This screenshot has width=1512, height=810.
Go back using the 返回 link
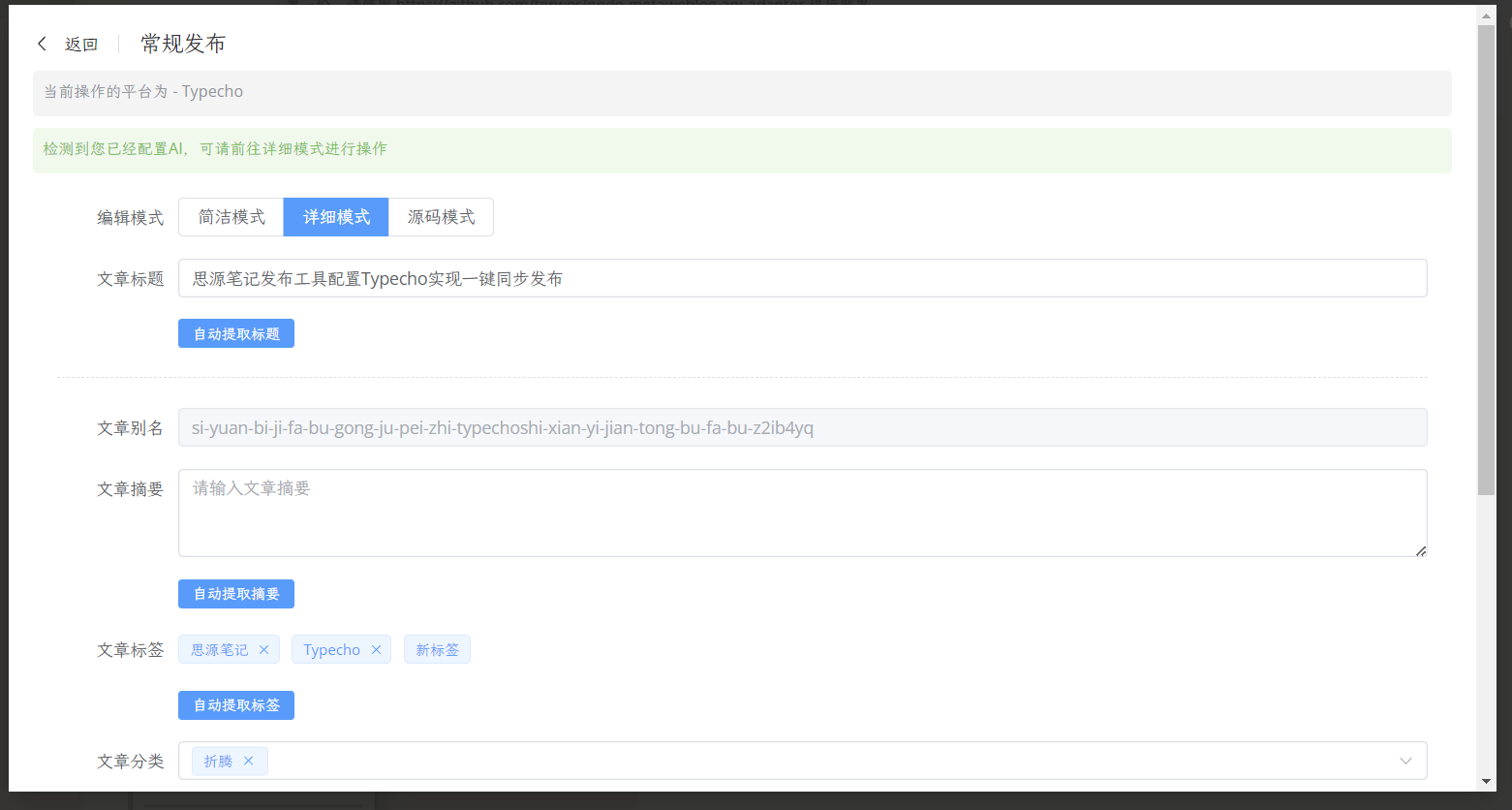coord(81,44)
